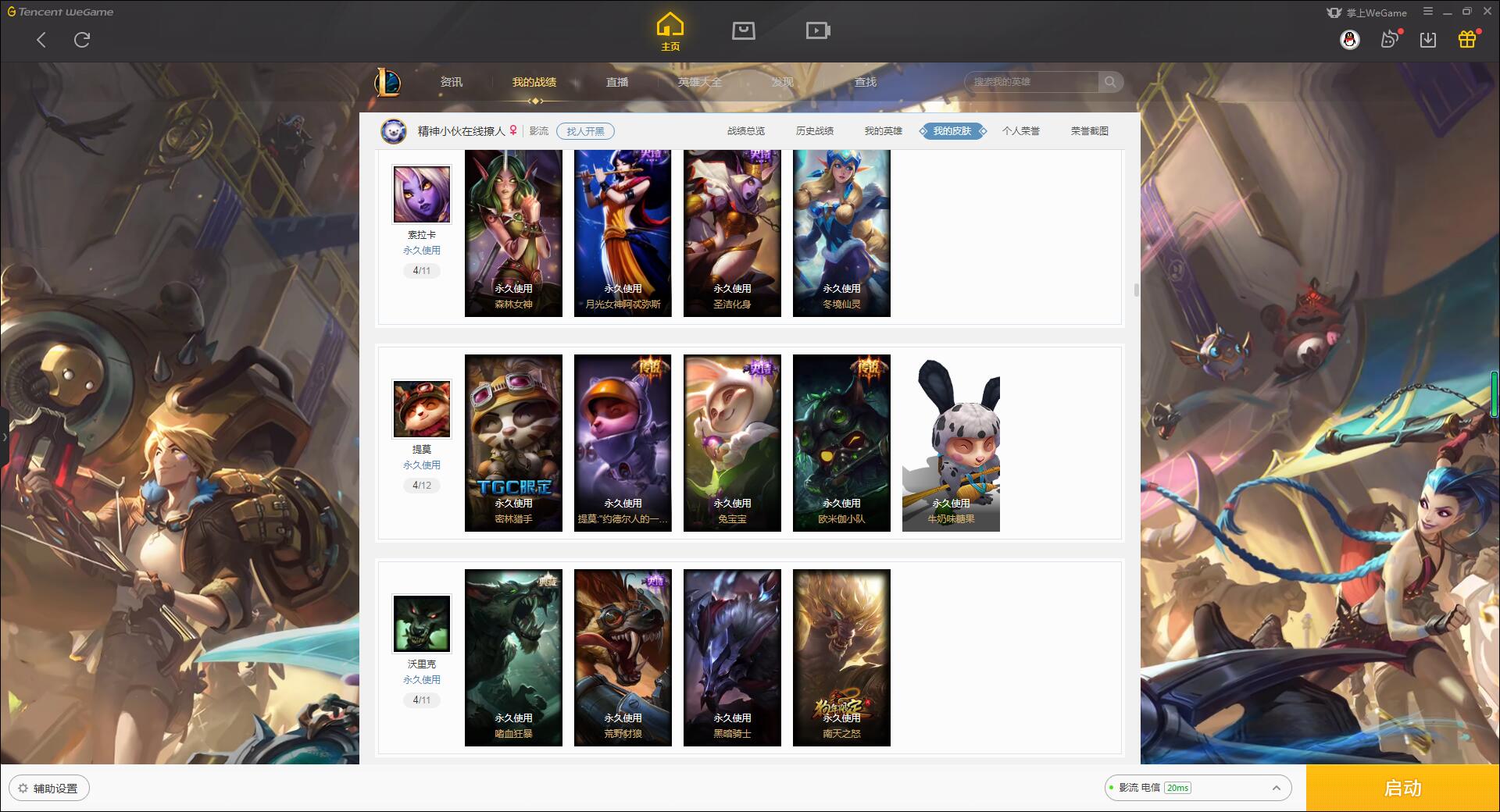Open the video live icon
1500x812 pixels.
coord(818,31)
